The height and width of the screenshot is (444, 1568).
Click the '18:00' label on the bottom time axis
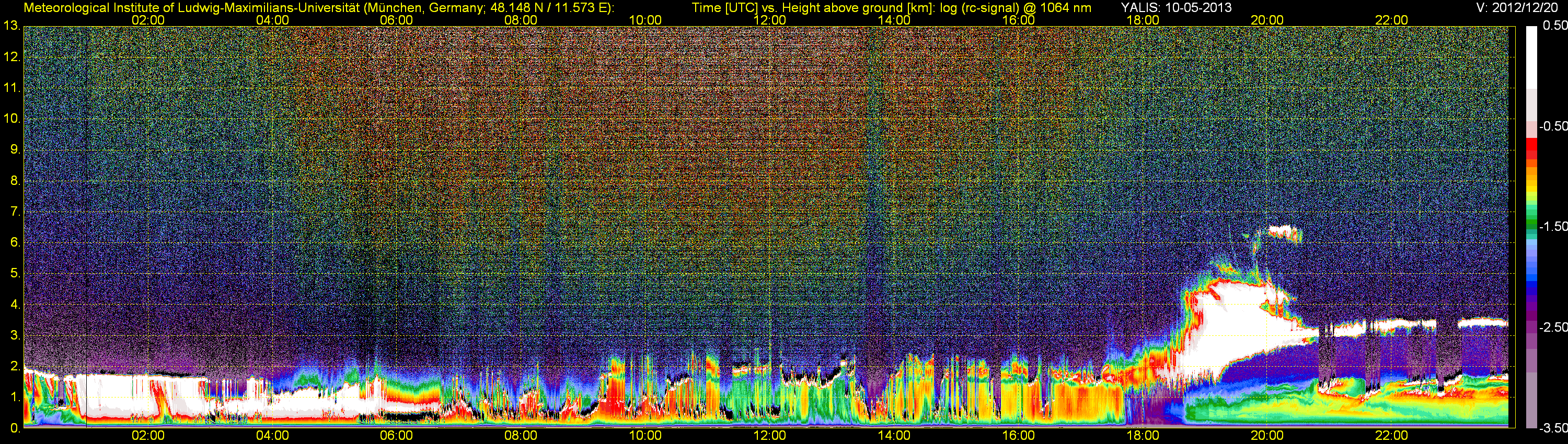pos(1143,436)
